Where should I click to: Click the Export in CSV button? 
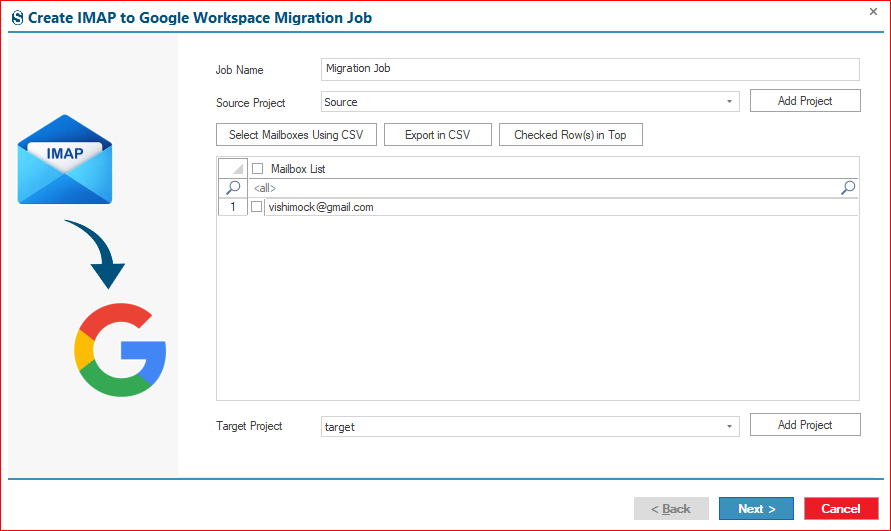(x=438, y=135)
